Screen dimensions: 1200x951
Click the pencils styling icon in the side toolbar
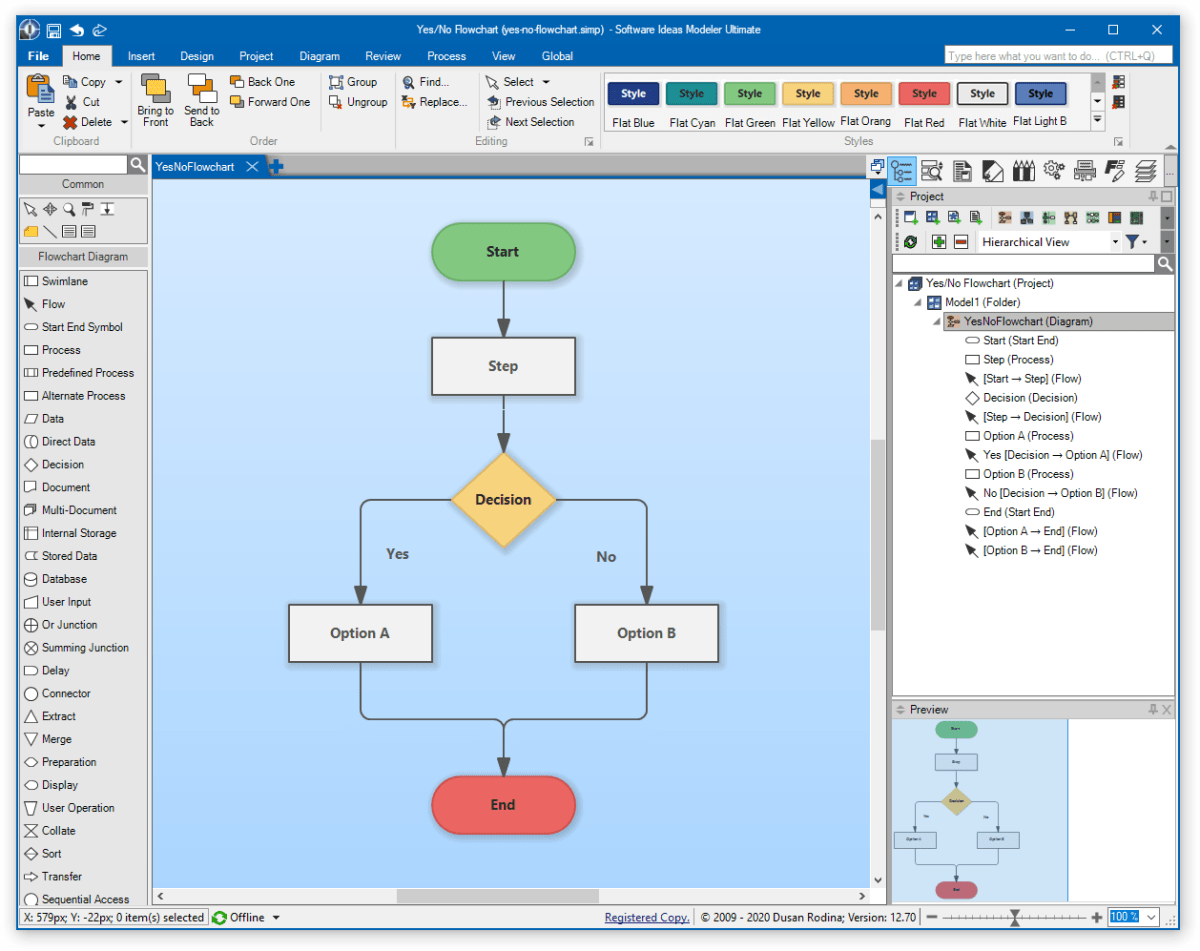point(1023,171)
